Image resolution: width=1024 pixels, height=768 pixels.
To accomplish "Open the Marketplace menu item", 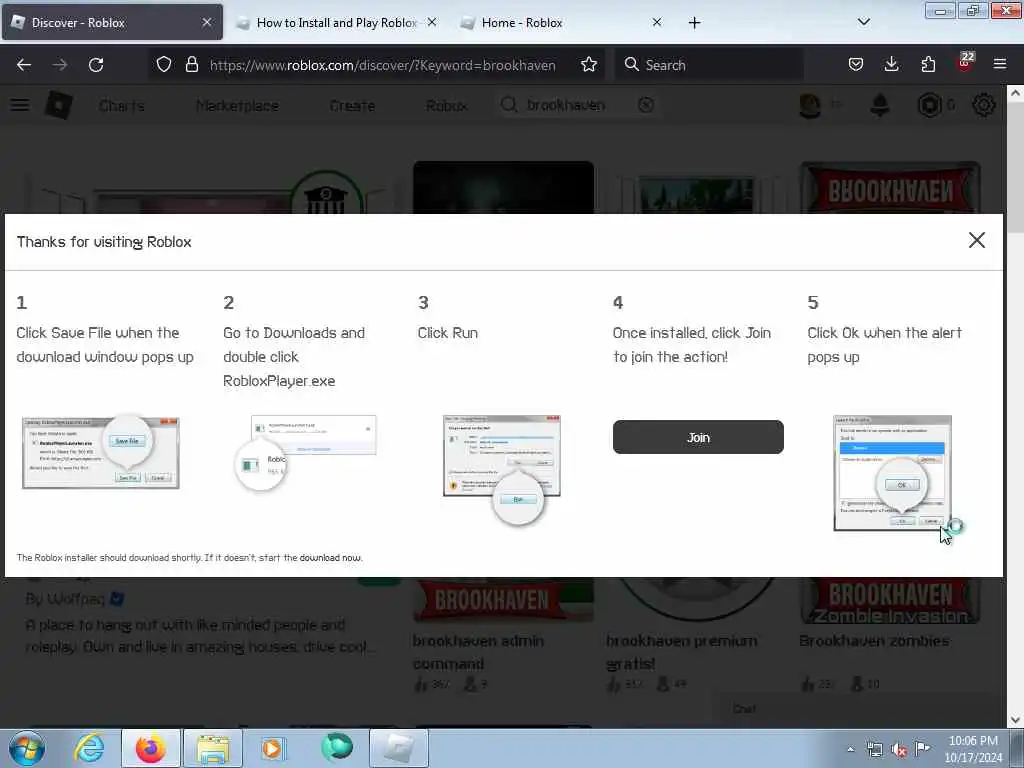I will coord(237,105).
